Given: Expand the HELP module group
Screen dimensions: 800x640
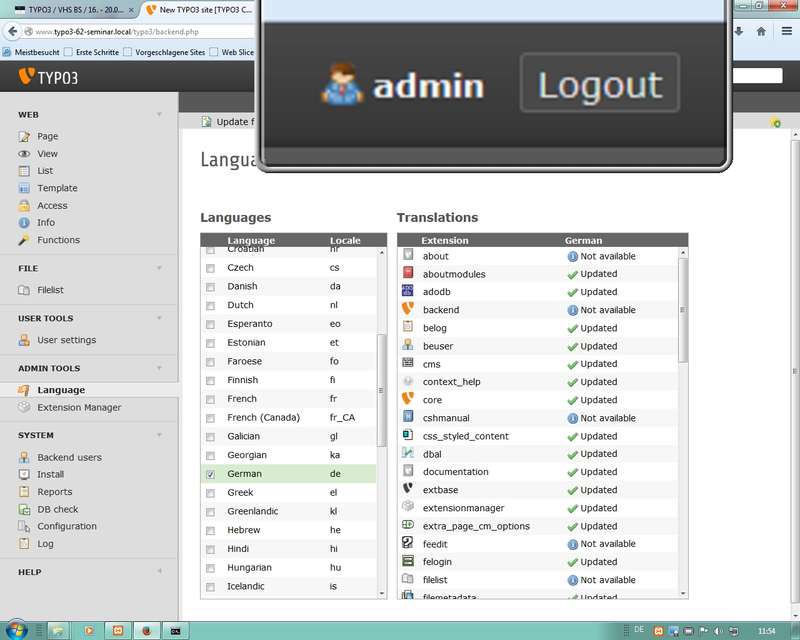Looking at the screenshot, I should pos(159,571).
